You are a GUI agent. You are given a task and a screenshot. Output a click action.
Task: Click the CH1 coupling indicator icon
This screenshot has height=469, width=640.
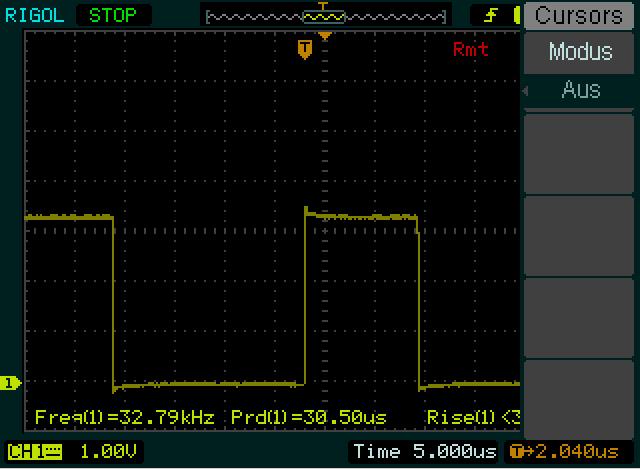coord(35,452)
